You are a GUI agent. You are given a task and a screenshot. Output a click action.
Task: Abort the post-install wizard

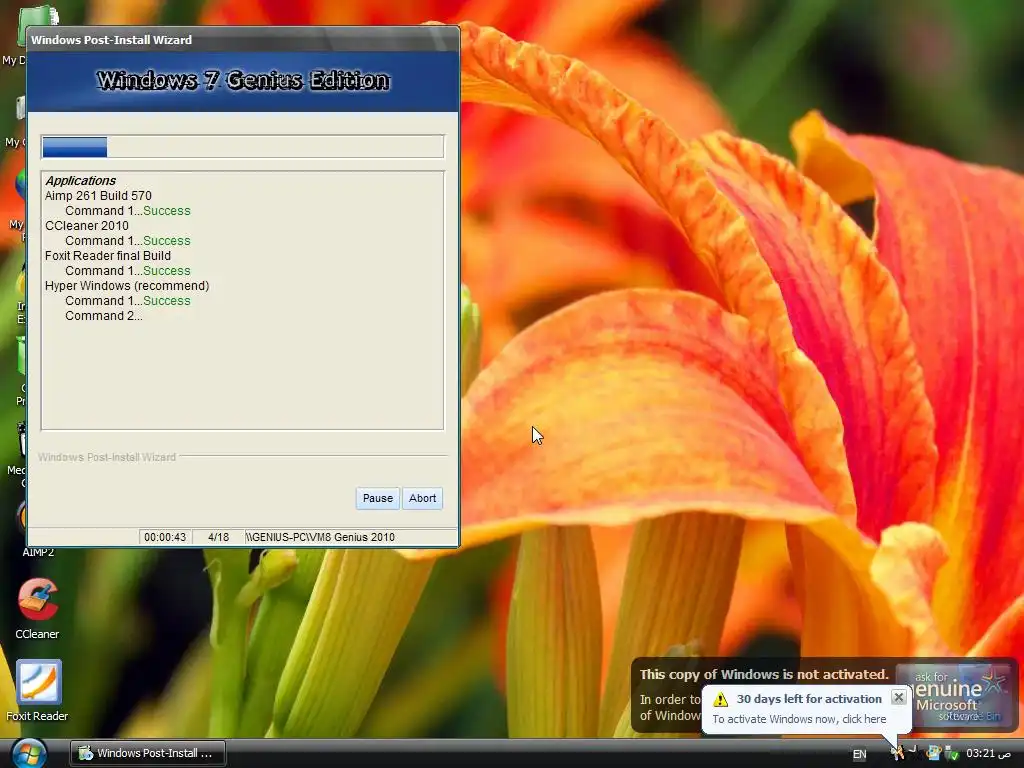pyautogui.click(x=423, y=498)
